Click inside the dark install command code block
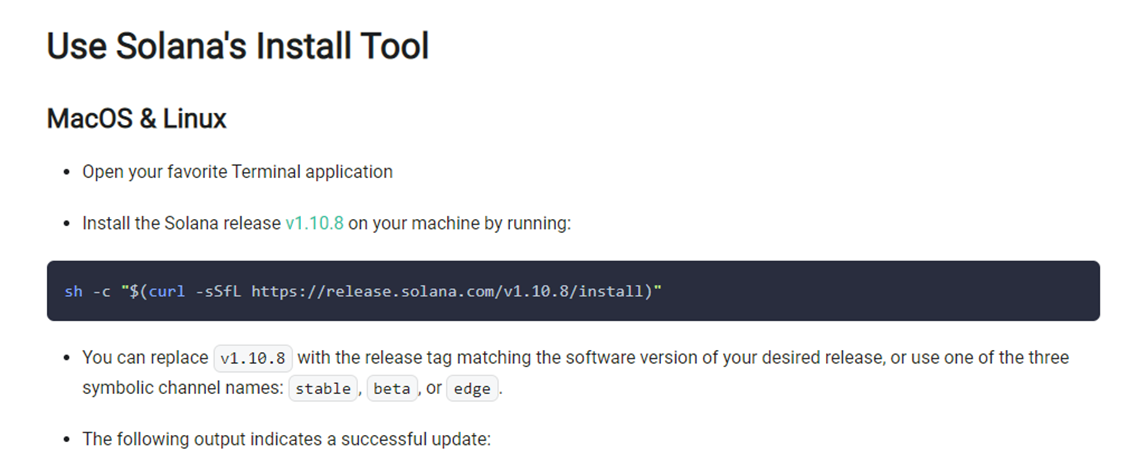This screenshot has height=471, width=1127. coord(573,291)
